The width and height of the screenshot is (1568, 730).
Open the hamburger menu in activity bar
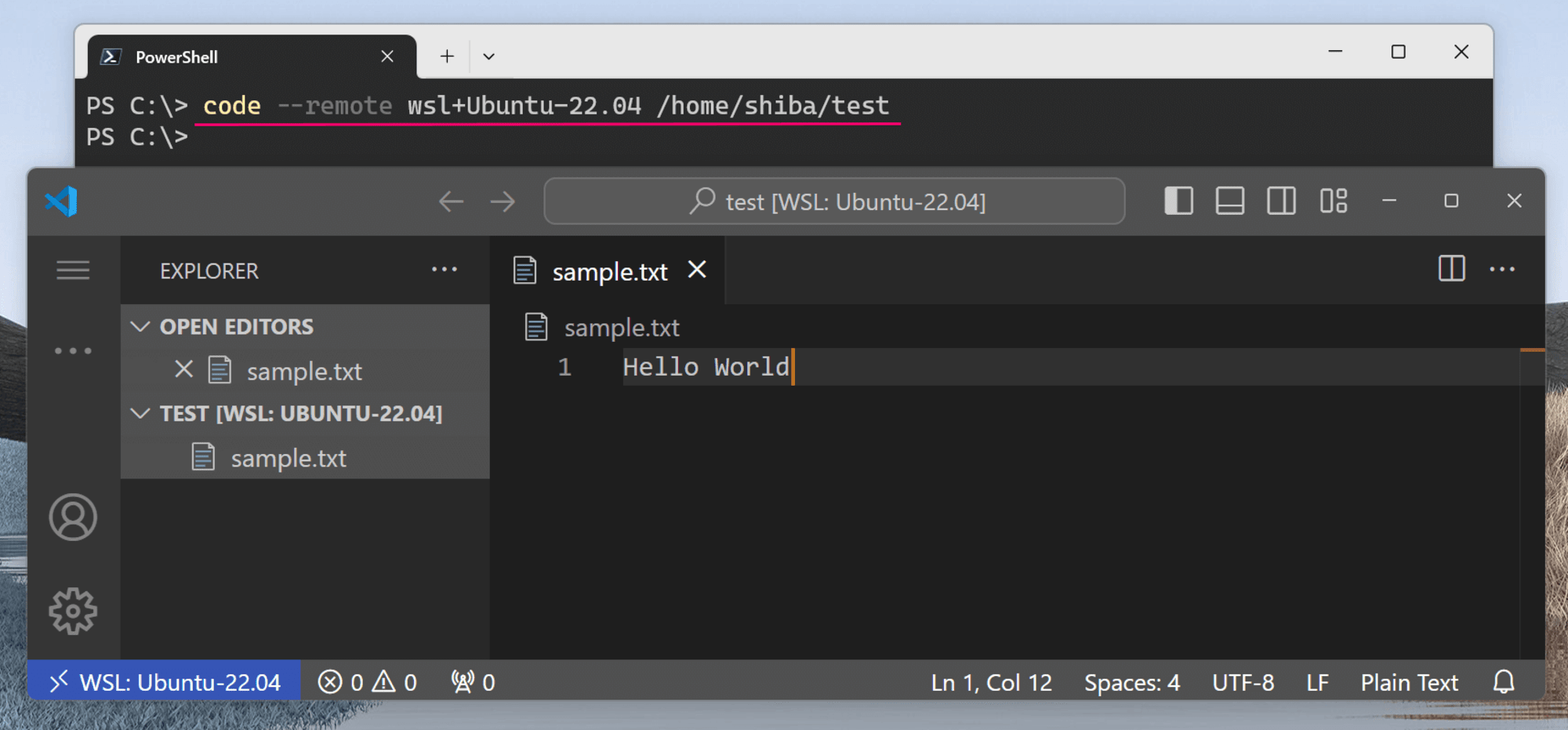coord(73,271)
